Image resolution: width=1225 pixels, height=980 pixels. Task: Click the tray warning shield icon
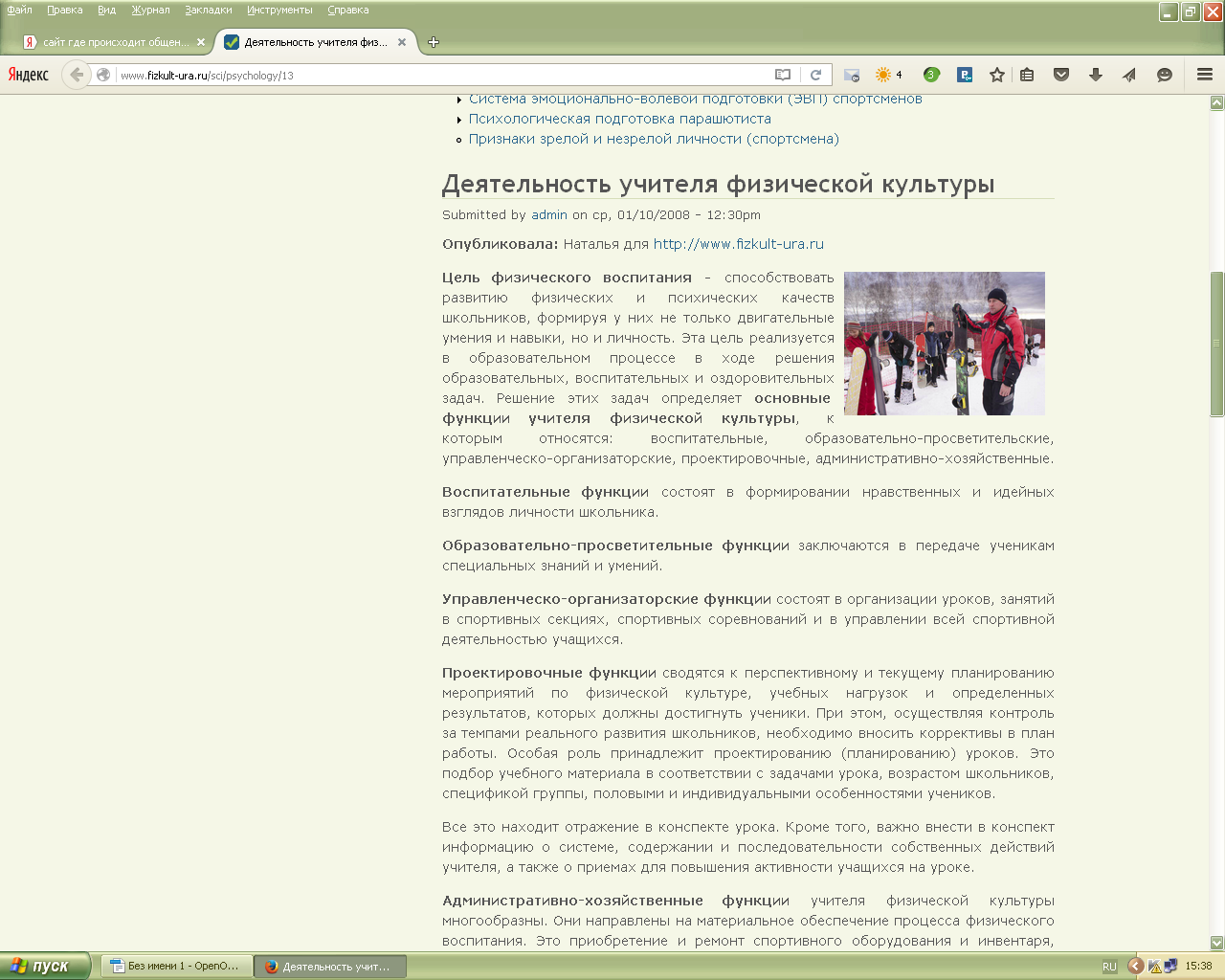click(1155, 967)
